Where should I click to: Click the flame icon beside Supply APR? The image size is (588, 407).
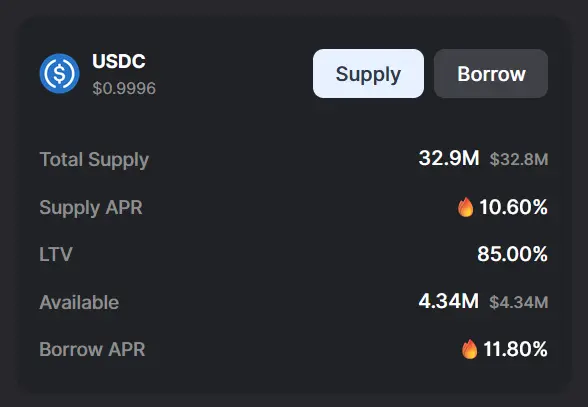(x=465, y=207)
